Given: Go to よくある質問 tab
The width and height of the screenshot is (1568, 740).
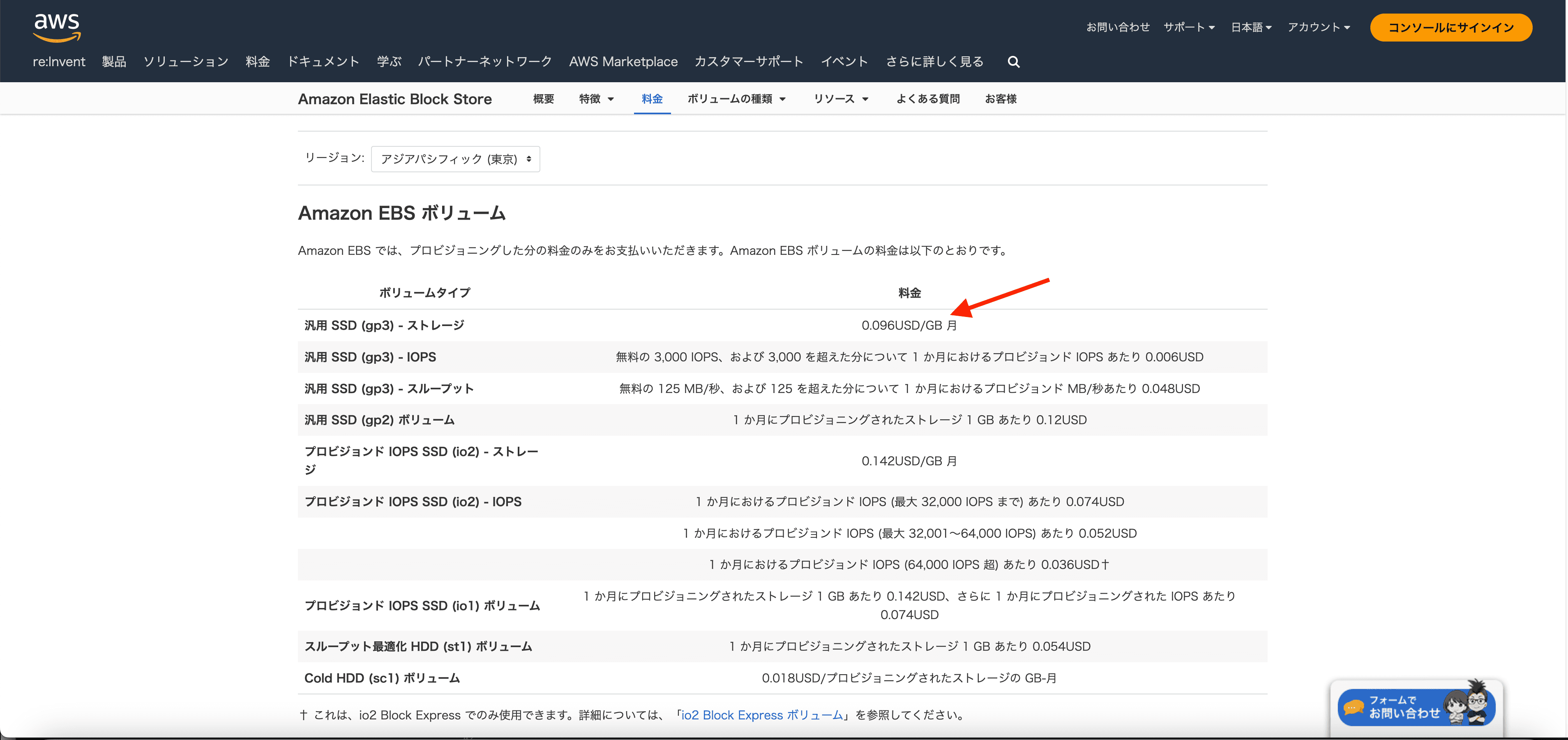Looking at the screenshot, I should coord(928,99).
